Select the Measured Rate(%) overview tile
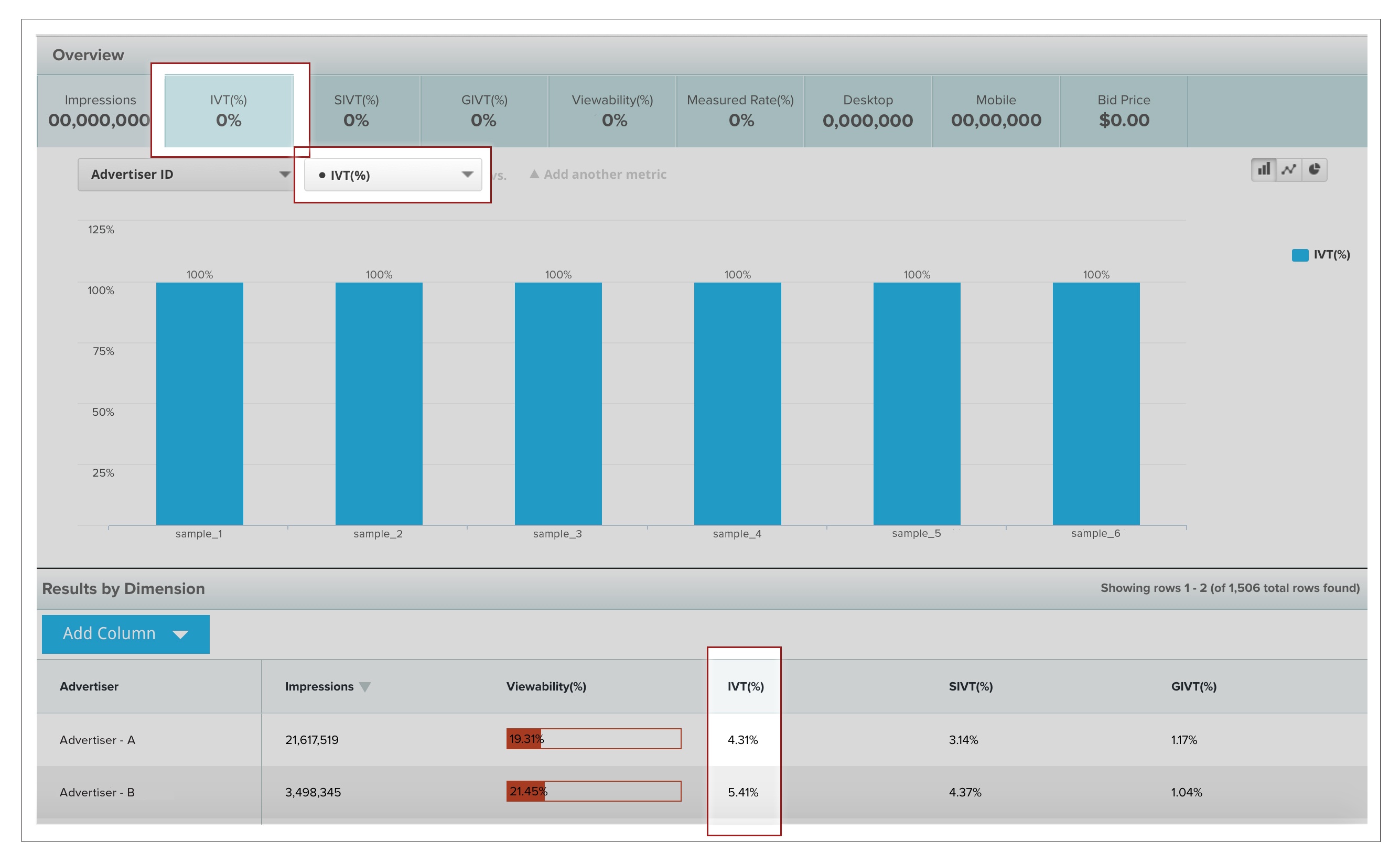The image size is (1400, 863). (x=740, y=111)
